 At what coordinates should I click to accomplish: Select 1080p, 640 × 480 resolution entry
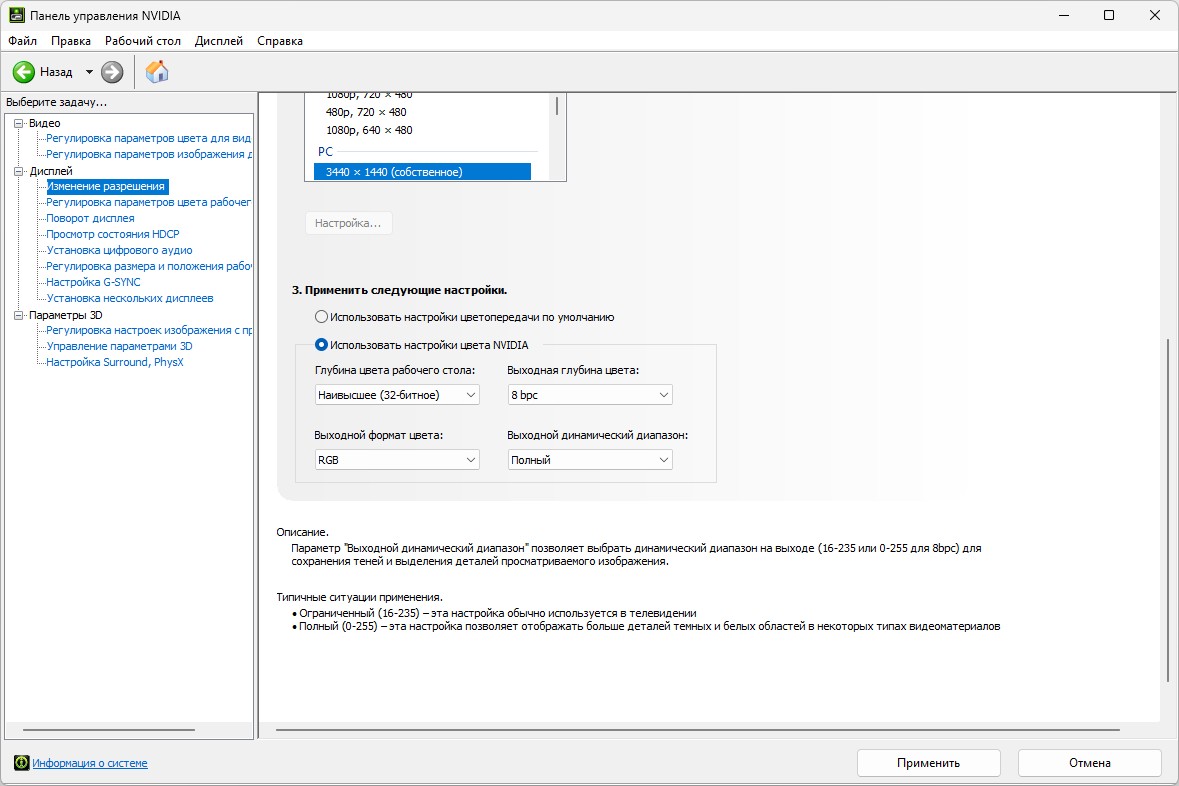(369, 130)
